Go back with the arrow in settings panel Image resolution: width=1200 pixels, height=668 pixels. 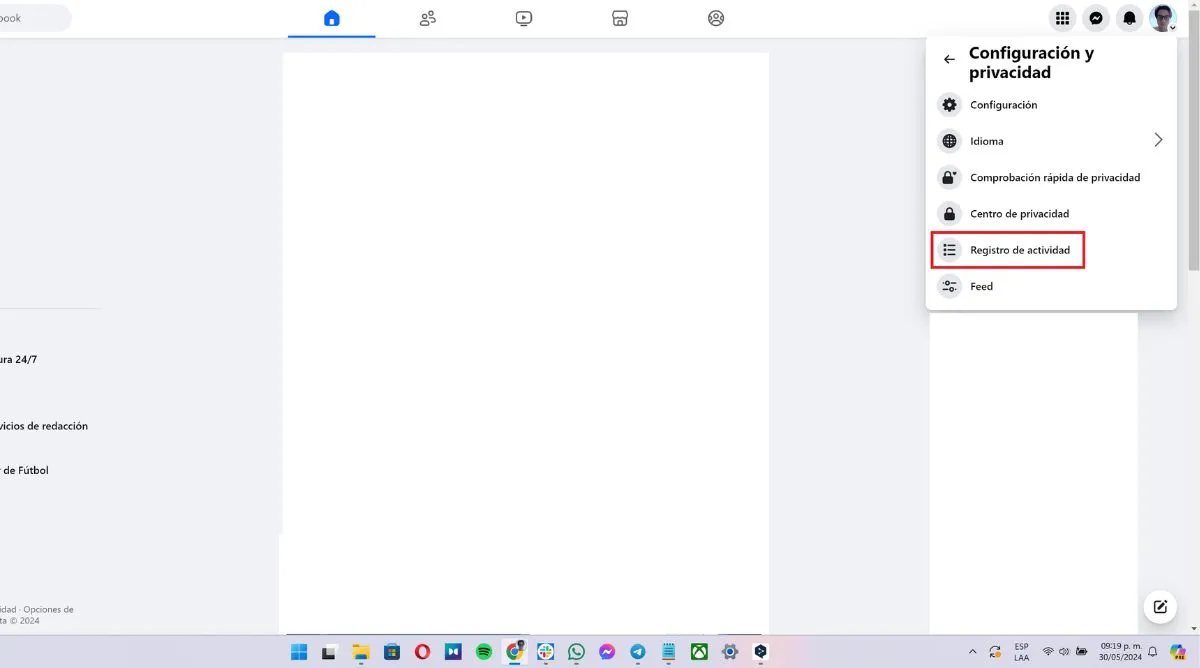(x=949, y=60)
